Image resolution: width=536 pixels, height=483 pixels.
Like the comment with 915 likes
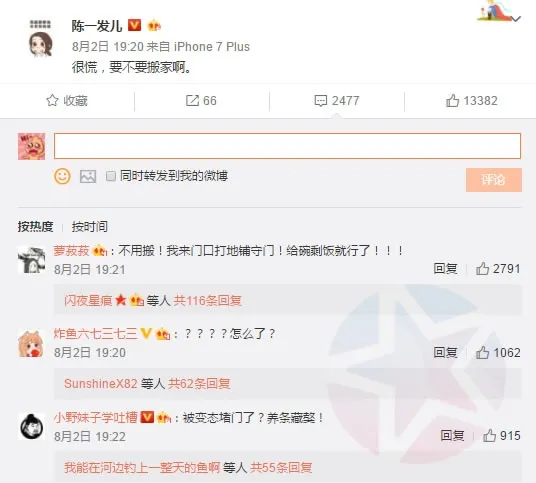pos(489,436)
